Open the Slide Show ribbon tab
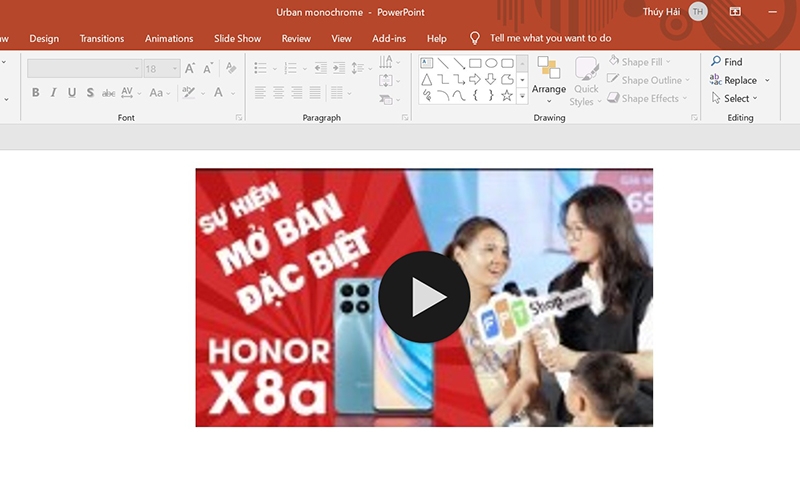 coord(237,38)
